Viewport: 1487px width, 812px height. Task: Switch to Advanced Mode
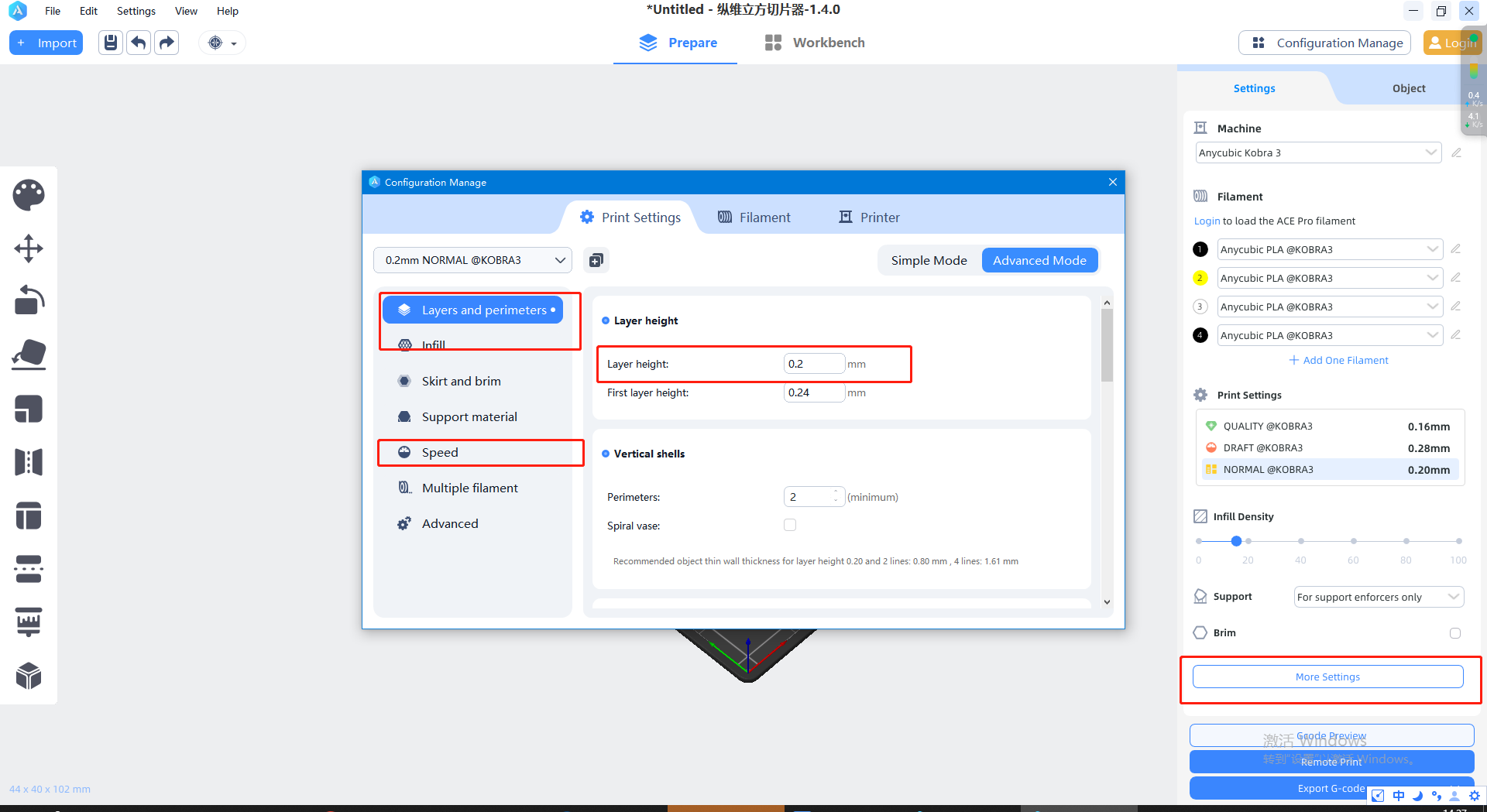click(x=1039, y=260)
